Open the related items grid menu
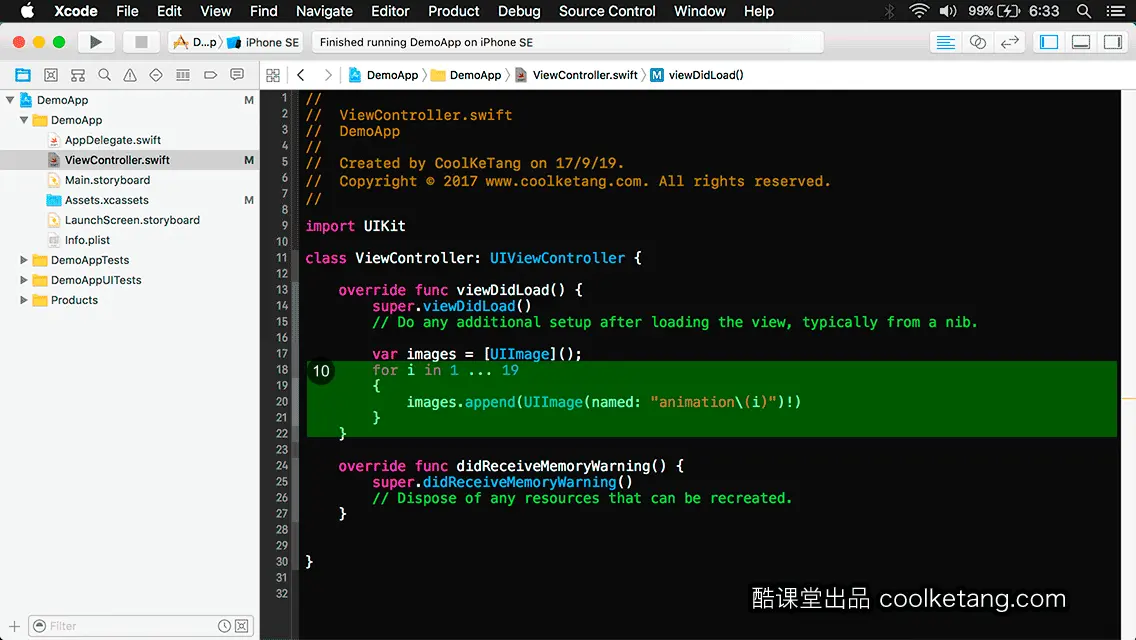This screenshot has width=1136, height=640. (x=273, y=75)
